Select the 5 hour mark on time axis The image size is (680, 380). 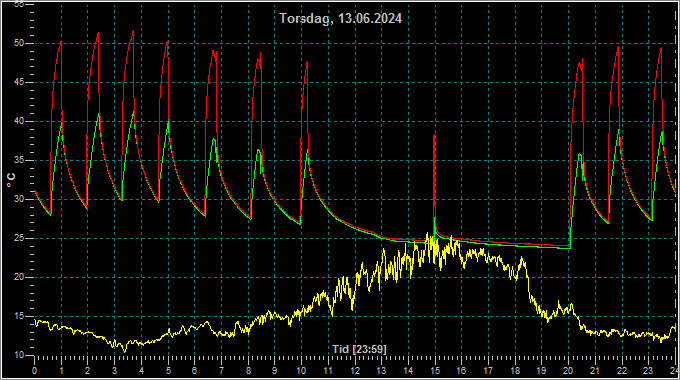168,370
